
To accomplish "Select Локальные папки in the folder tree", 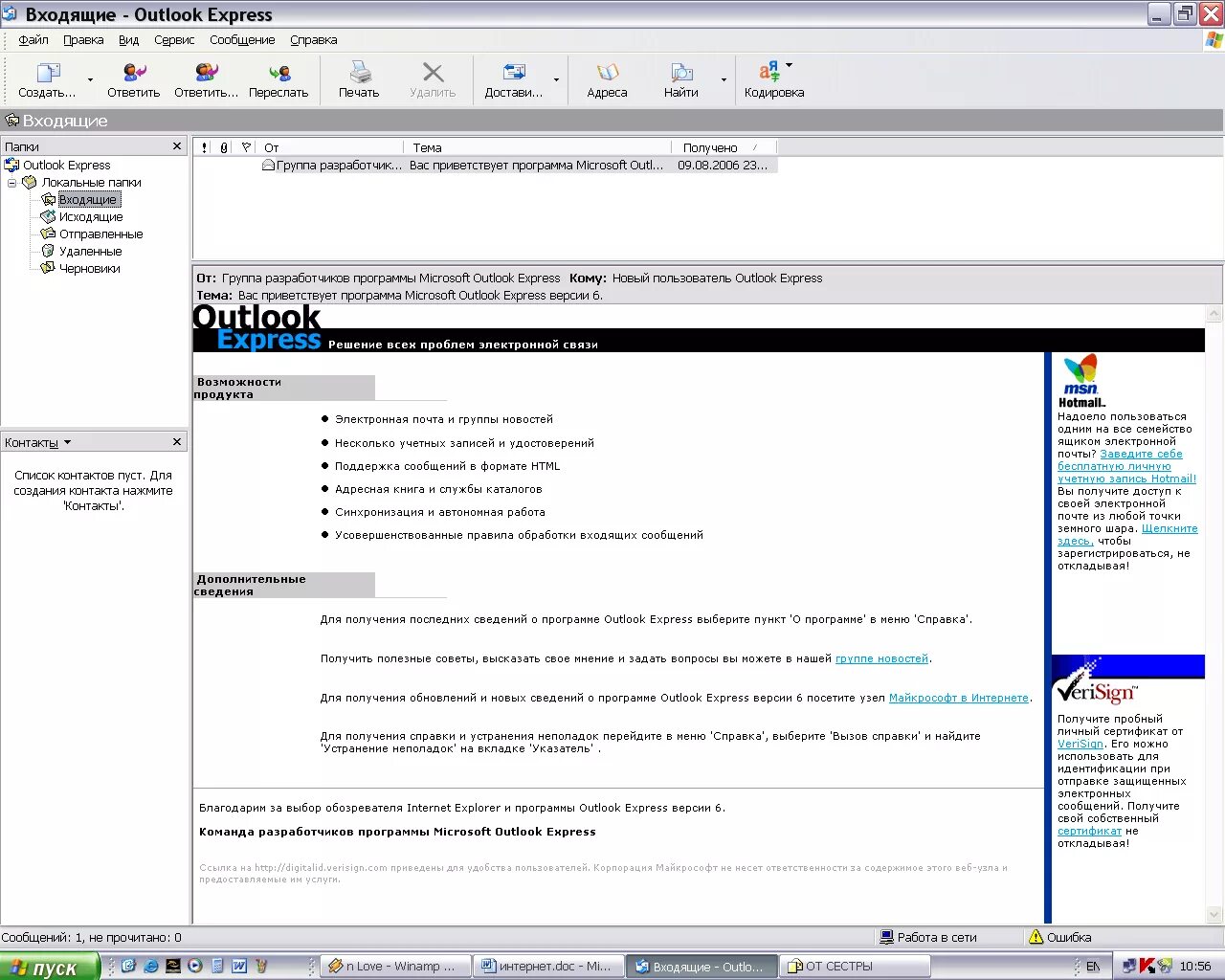I will [x=91, y=182].
